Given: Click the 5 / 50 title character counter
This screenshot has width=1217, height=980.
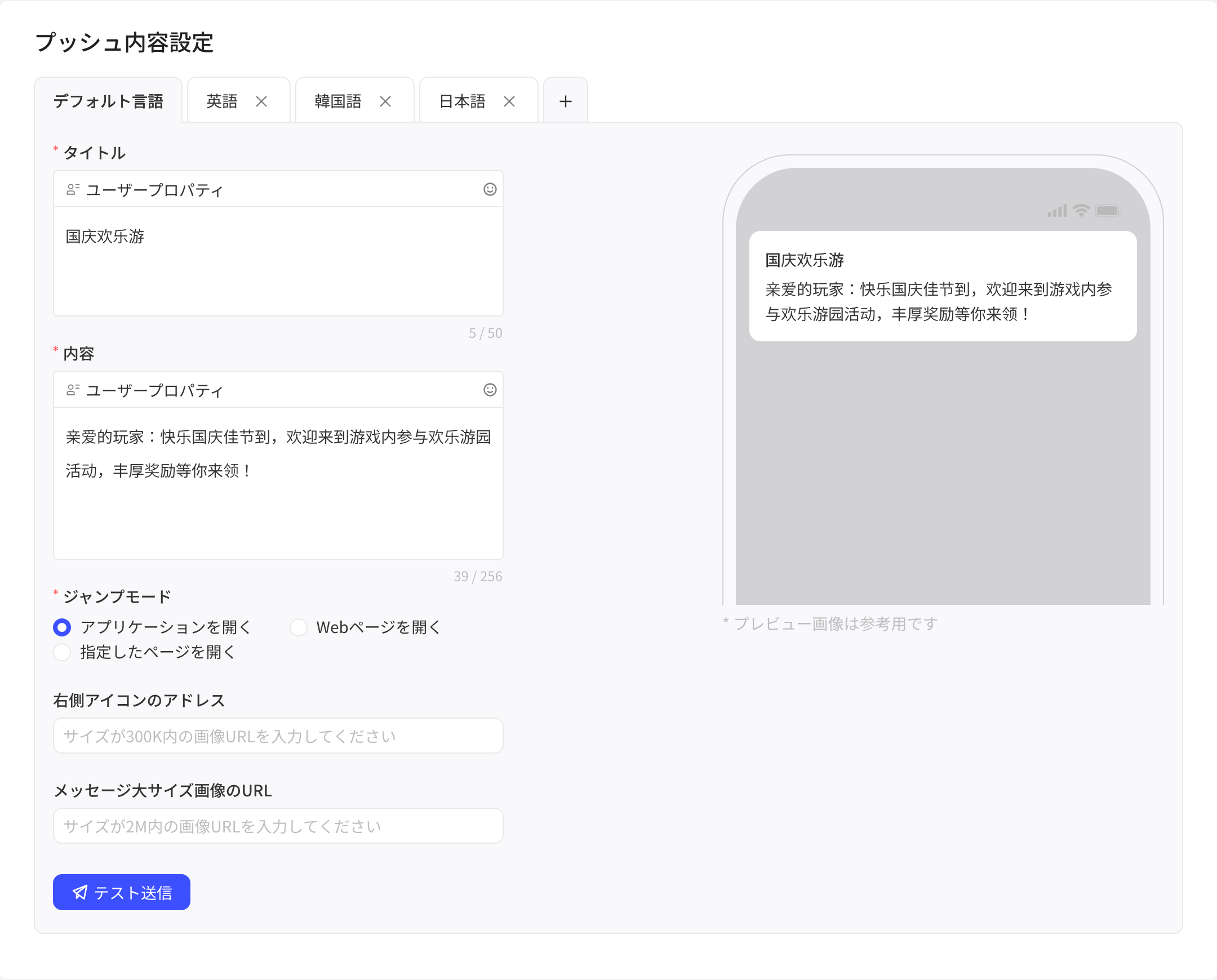Looking at the screenshot, I should tap(485, 333).
